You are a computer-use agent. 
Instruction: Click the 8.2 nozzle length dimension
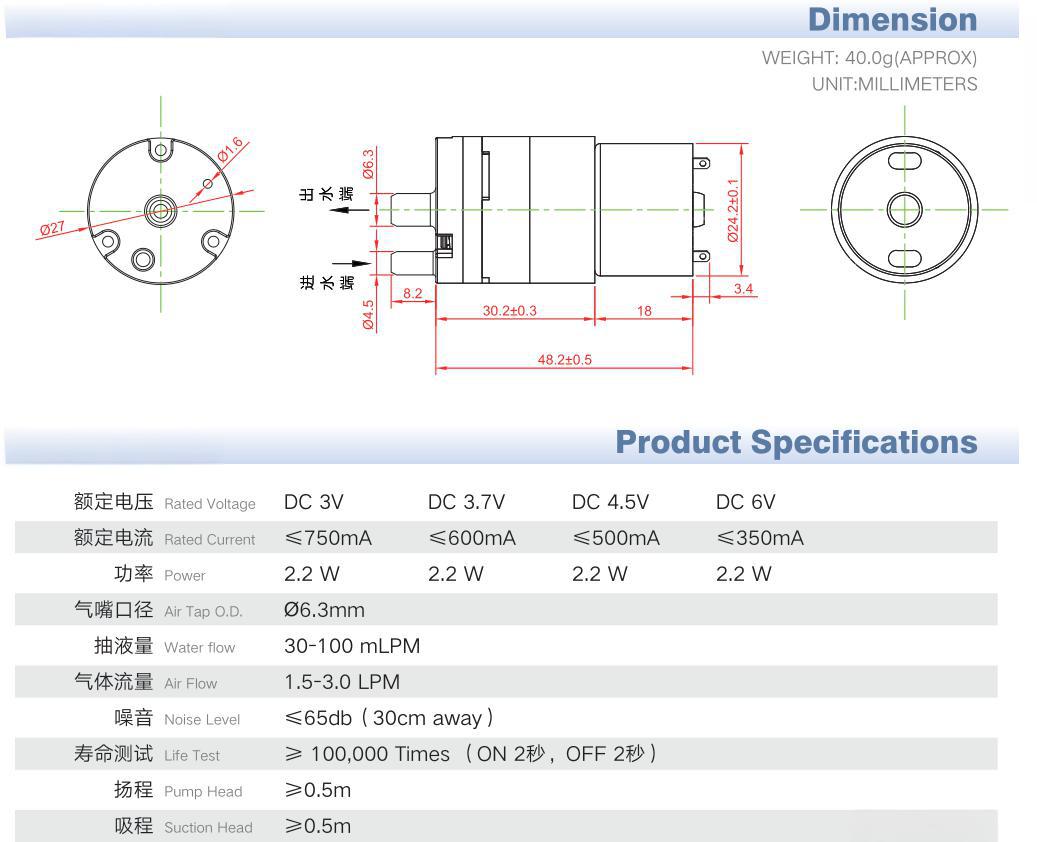pos(412,293)
